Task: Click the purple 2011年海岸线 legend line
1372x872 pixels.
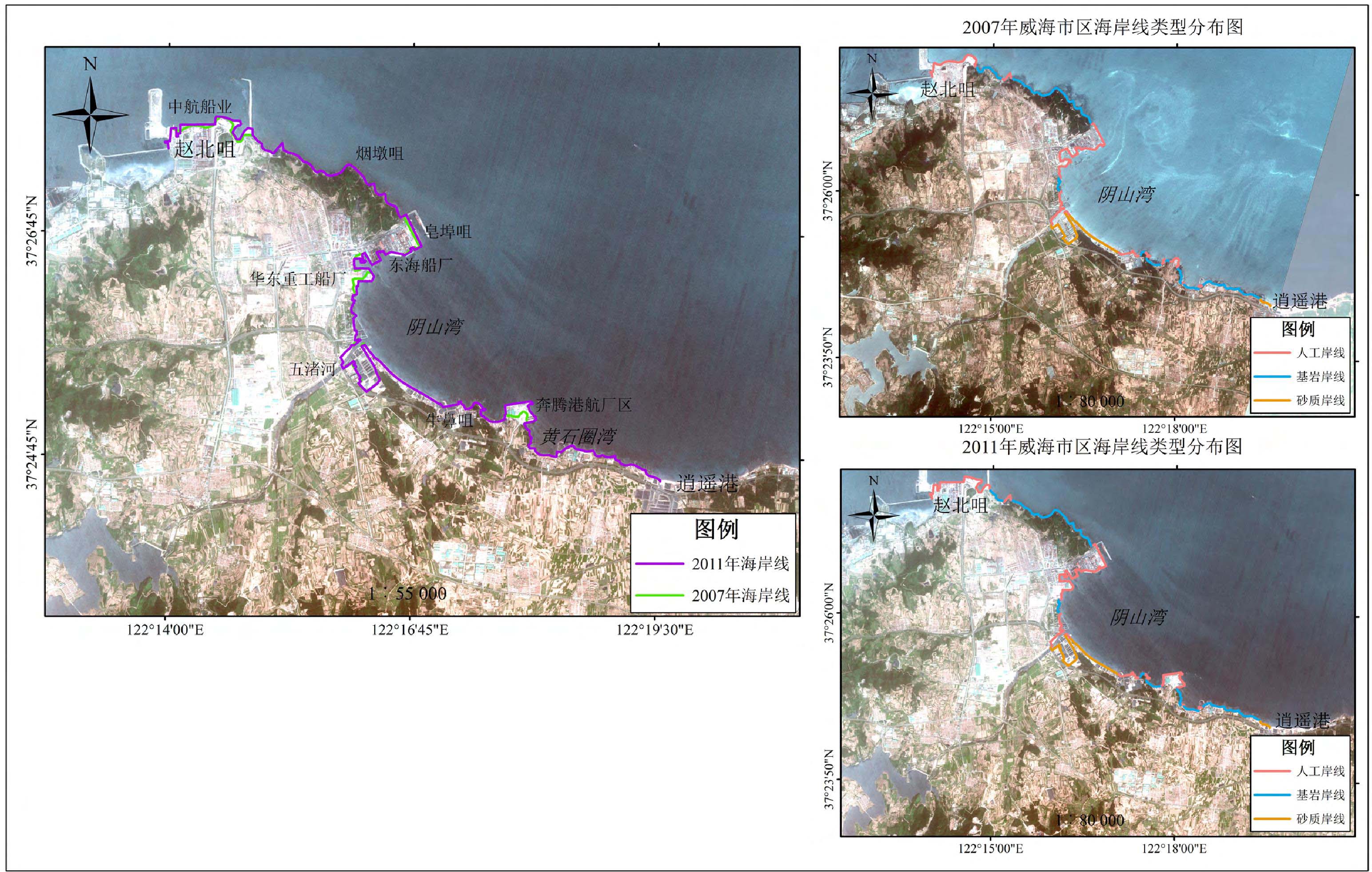Action: (659, 564)
